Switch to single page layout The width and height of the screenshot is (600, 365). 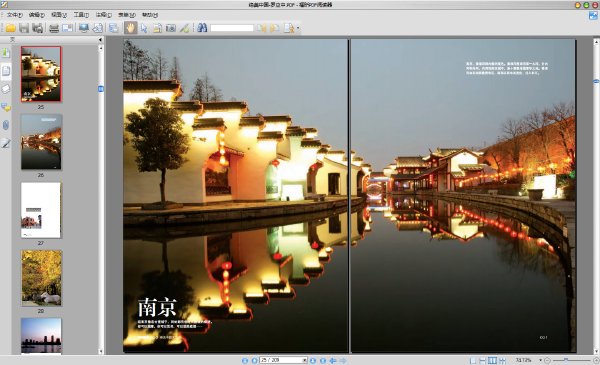pos(473,360)
